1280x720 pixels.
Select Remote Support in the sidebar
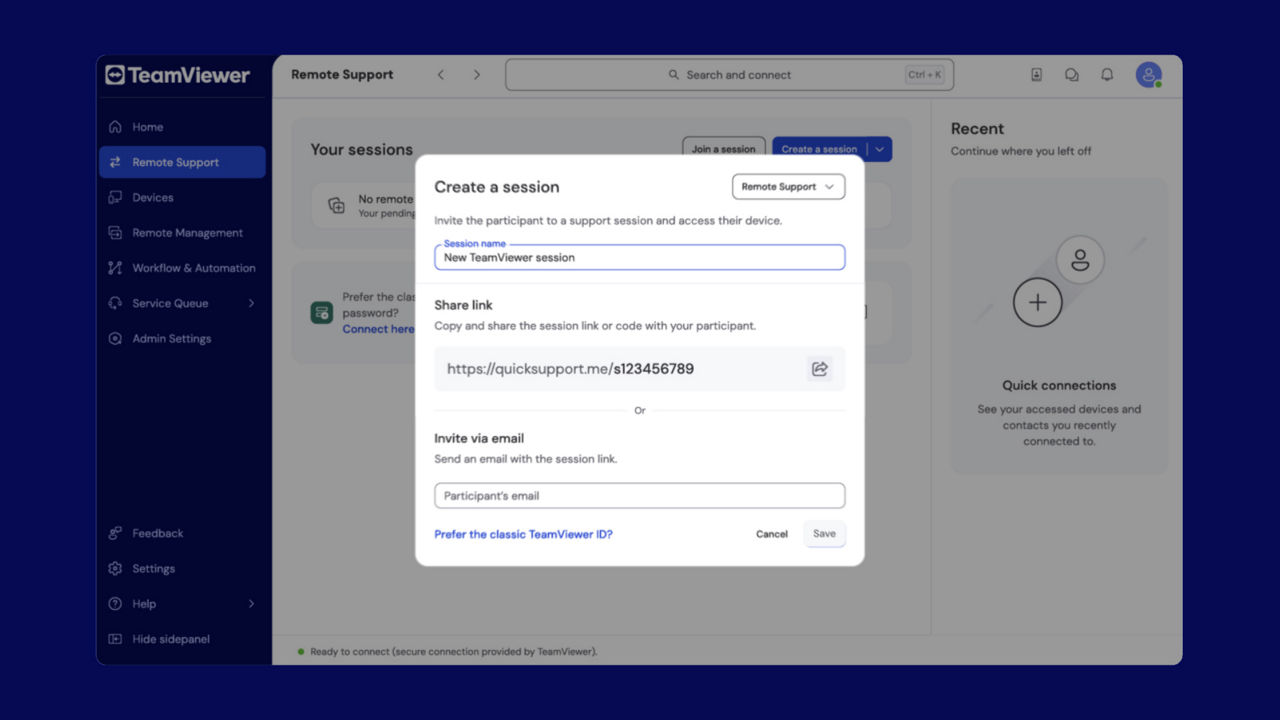tap(182, 162)
